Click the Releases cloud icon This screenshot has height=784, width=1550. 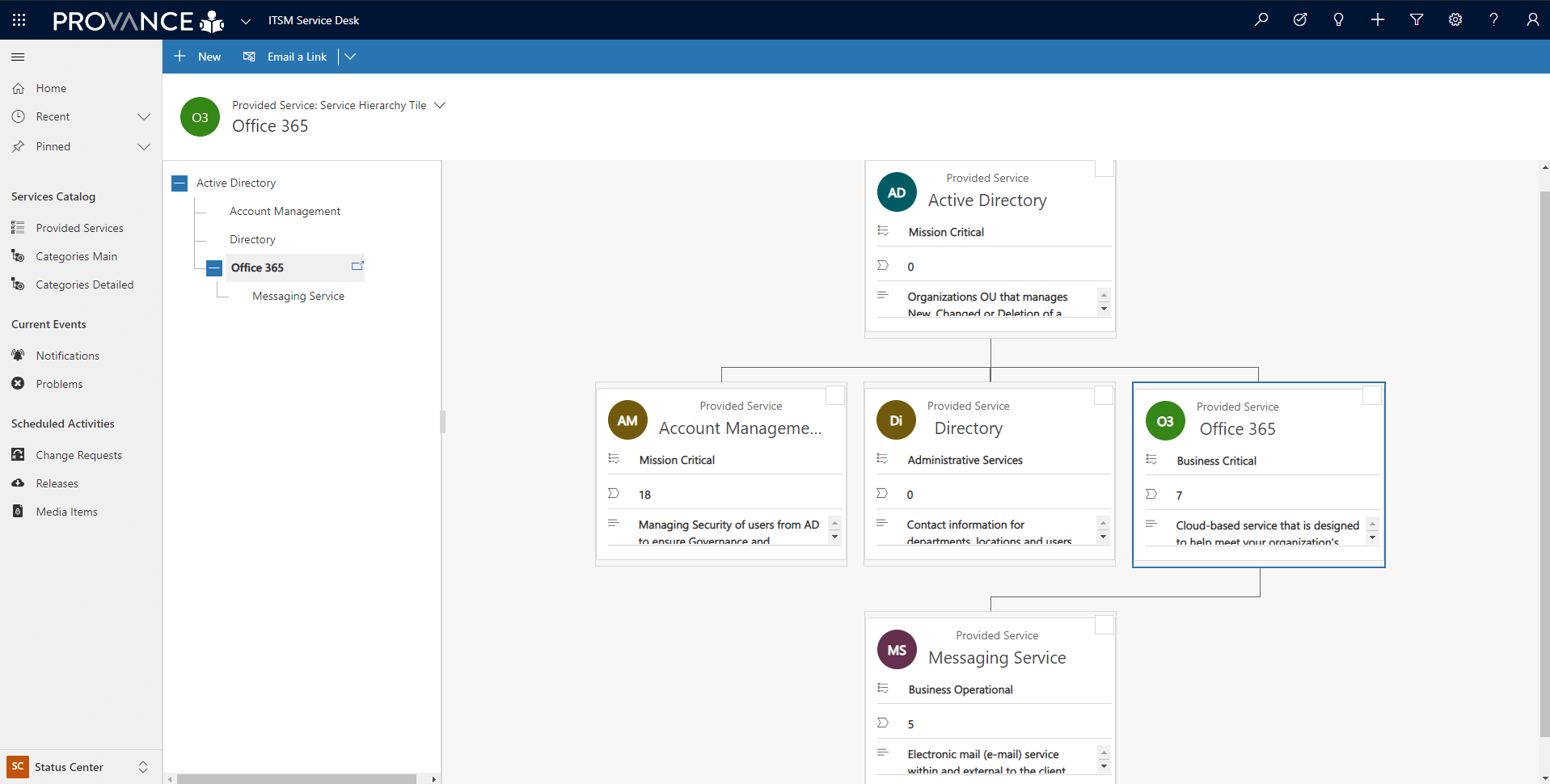tap(18, 483)
